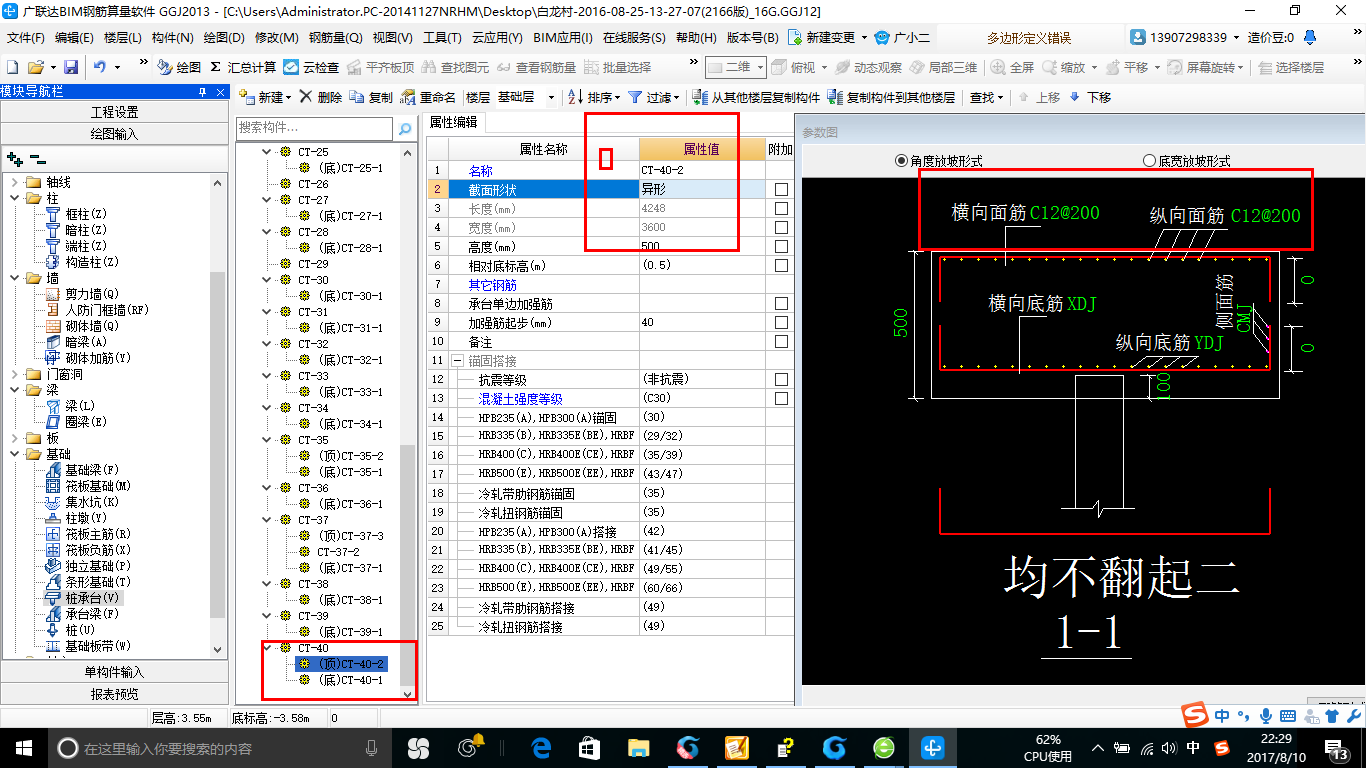This screenshot has width=1366, height=768.
Task: Toggle 附加 checkbox for 截面形状 row
Action: click(x=781, y=189)
